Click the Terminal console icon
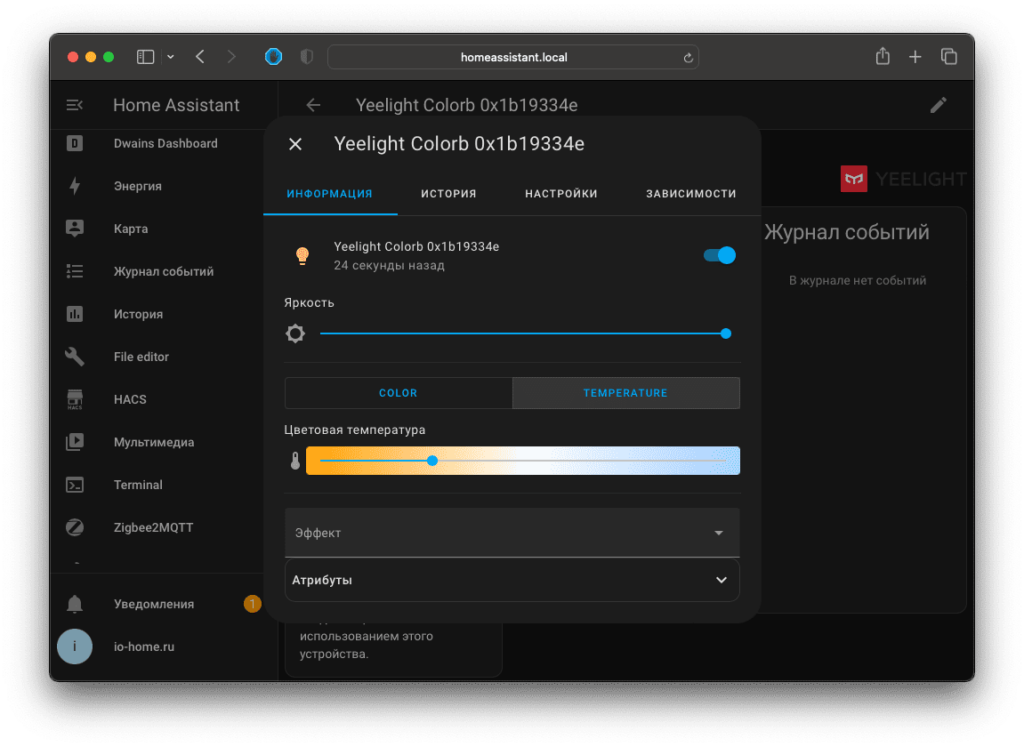The width and height of the screenshot is (1024, 747). 74,485
